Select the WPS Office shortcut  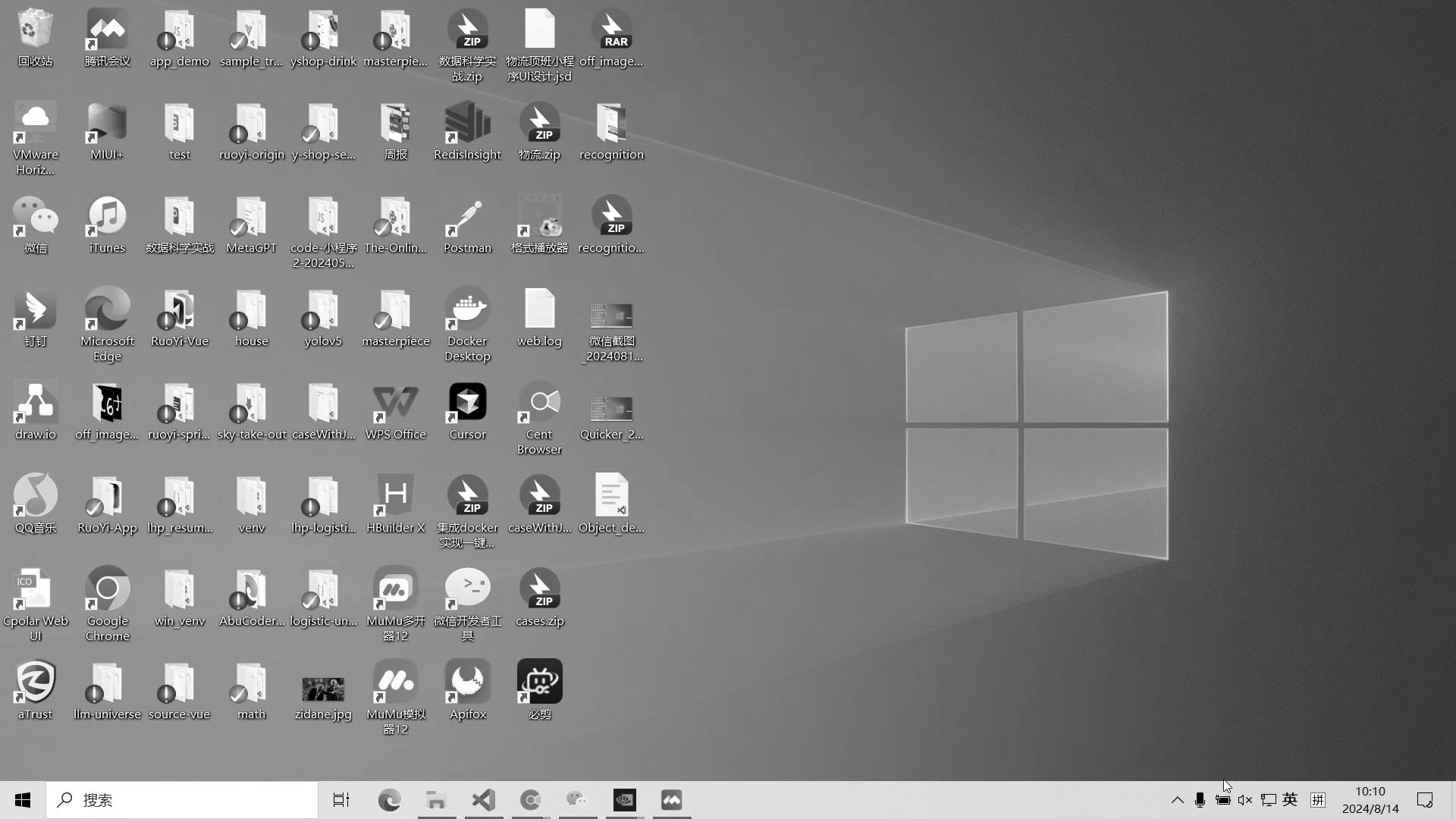395,411
